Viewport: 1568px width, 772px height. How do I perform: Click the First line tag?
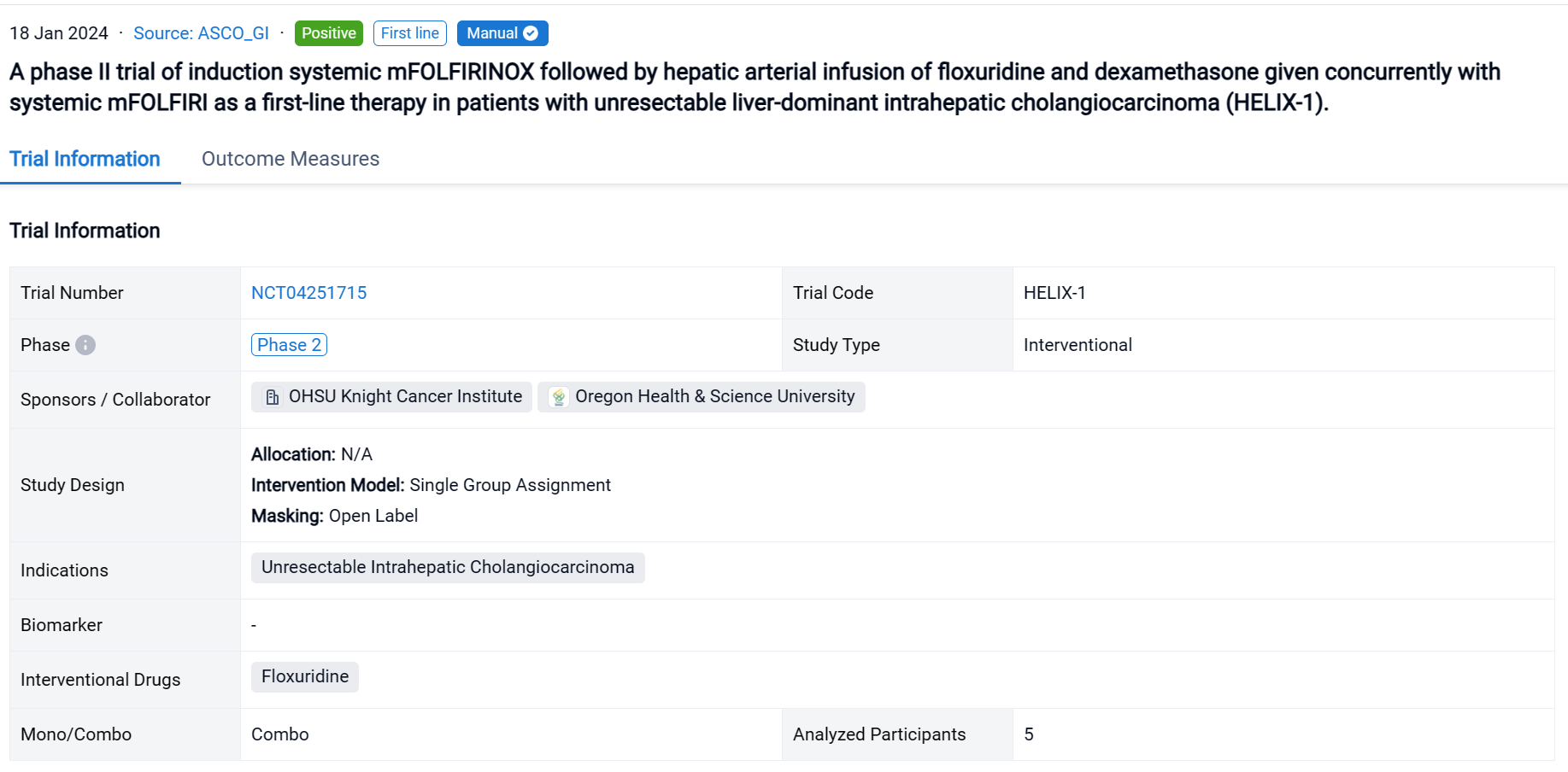tap(409, 33)
